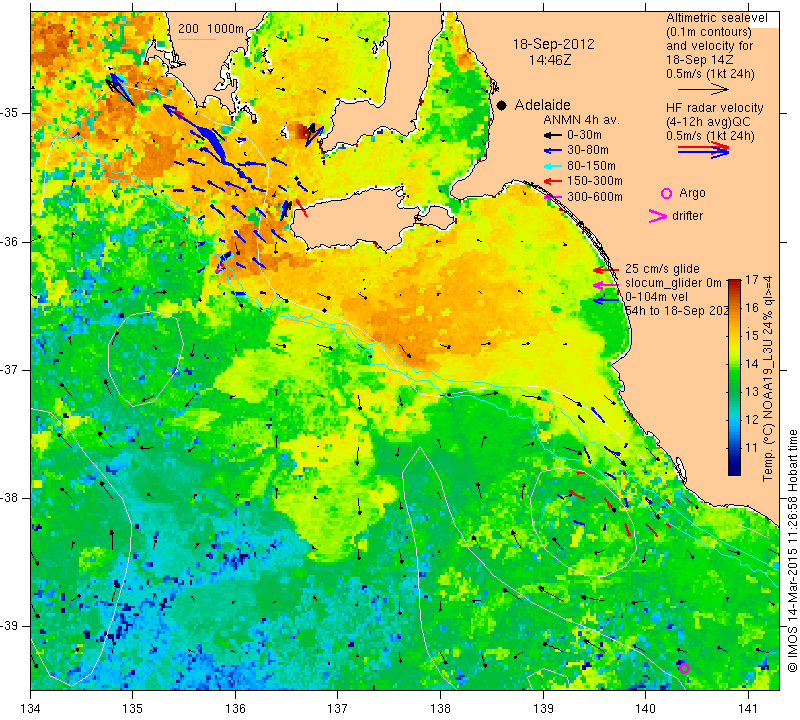Click the magenta 300-600m ANMN legend arrow

553,197
